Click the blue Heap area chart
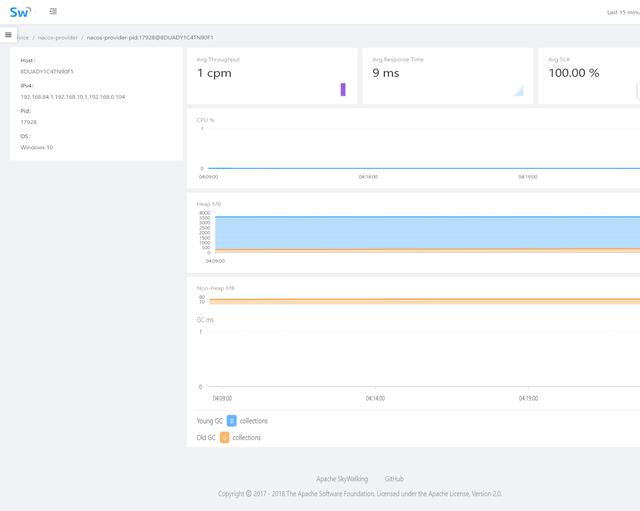640x511 pixels. 427,232
